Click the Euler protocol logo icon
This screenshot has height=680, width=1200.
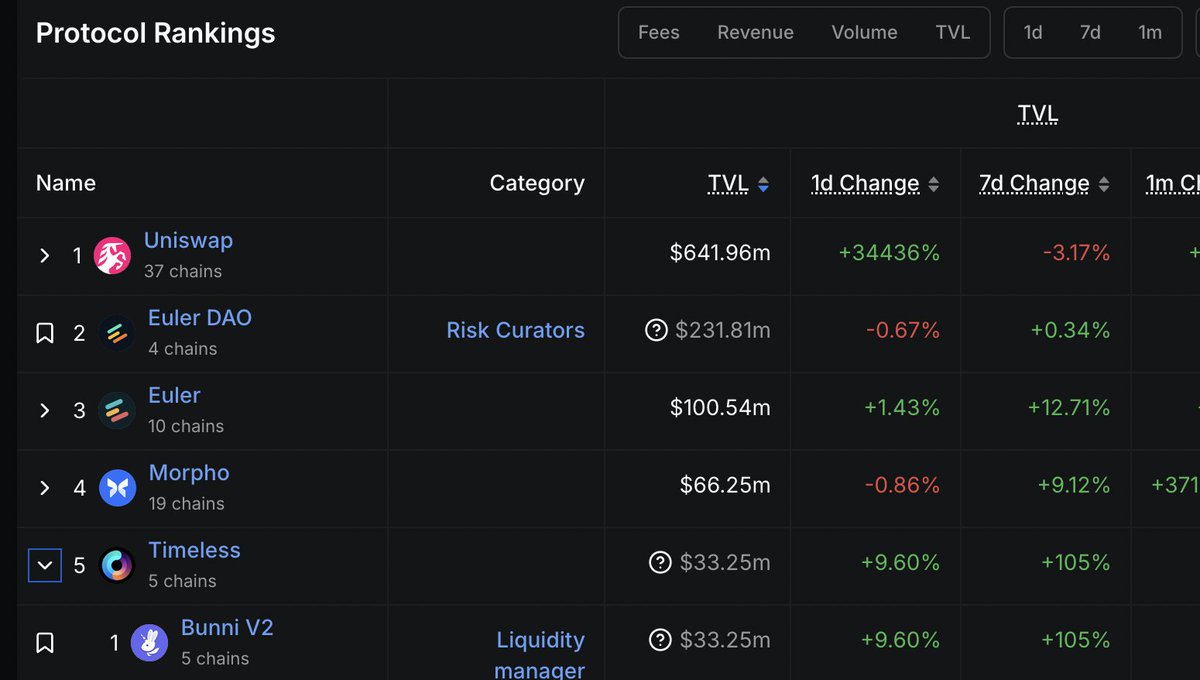(x=117, y=410)
